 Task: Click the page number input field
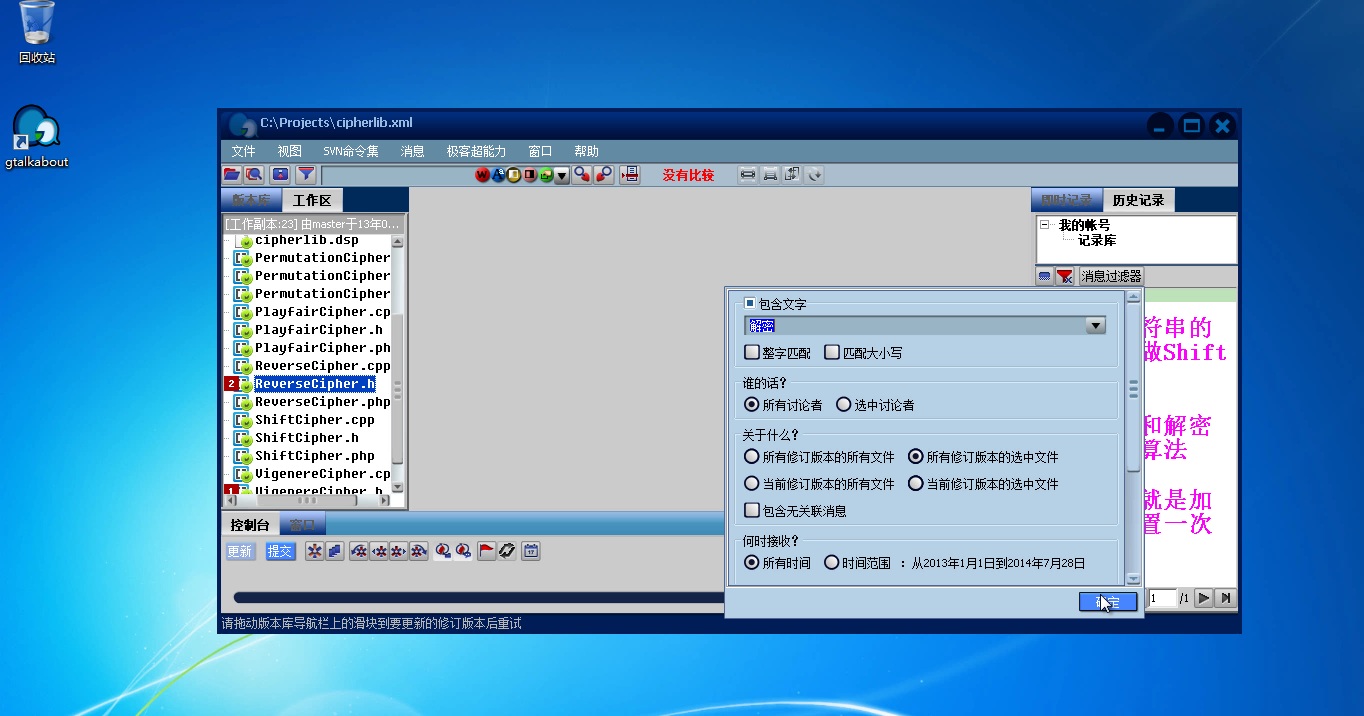[1161, 598]
